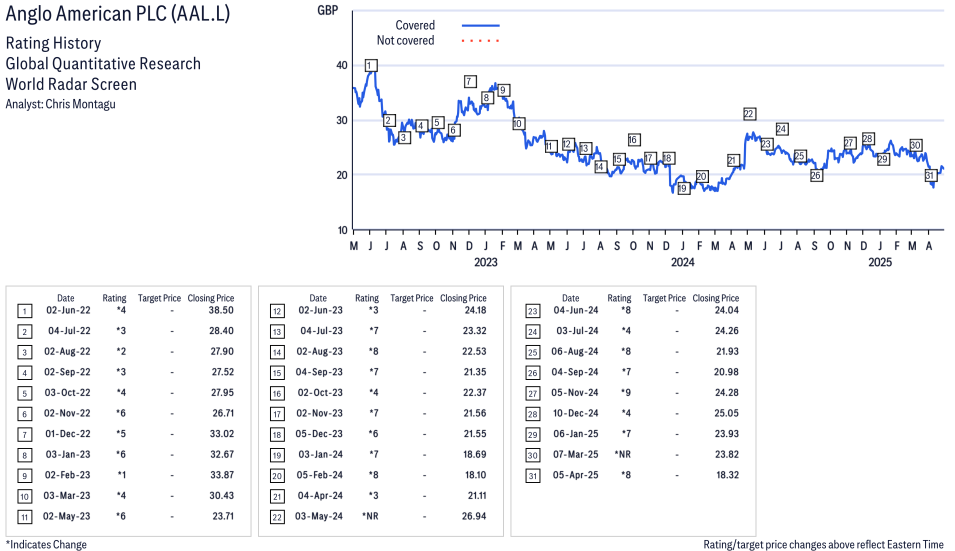Screen dimensions: 955x551
Task: Click the index box for the 02-Jun-22 row
Action: [x=24, y=312]
